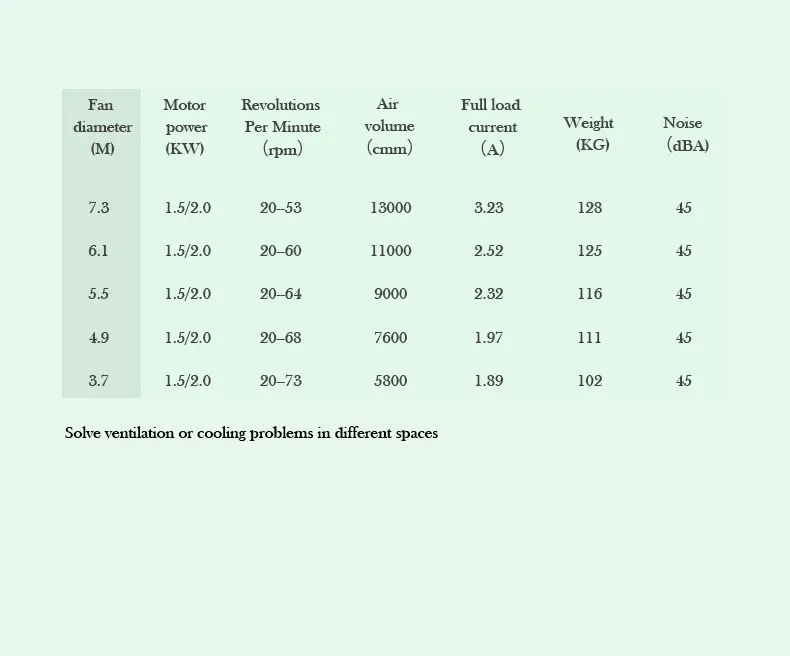Click the 102 weight value
Viewport: 790px width, 656px height.
(x=590, y=381)
